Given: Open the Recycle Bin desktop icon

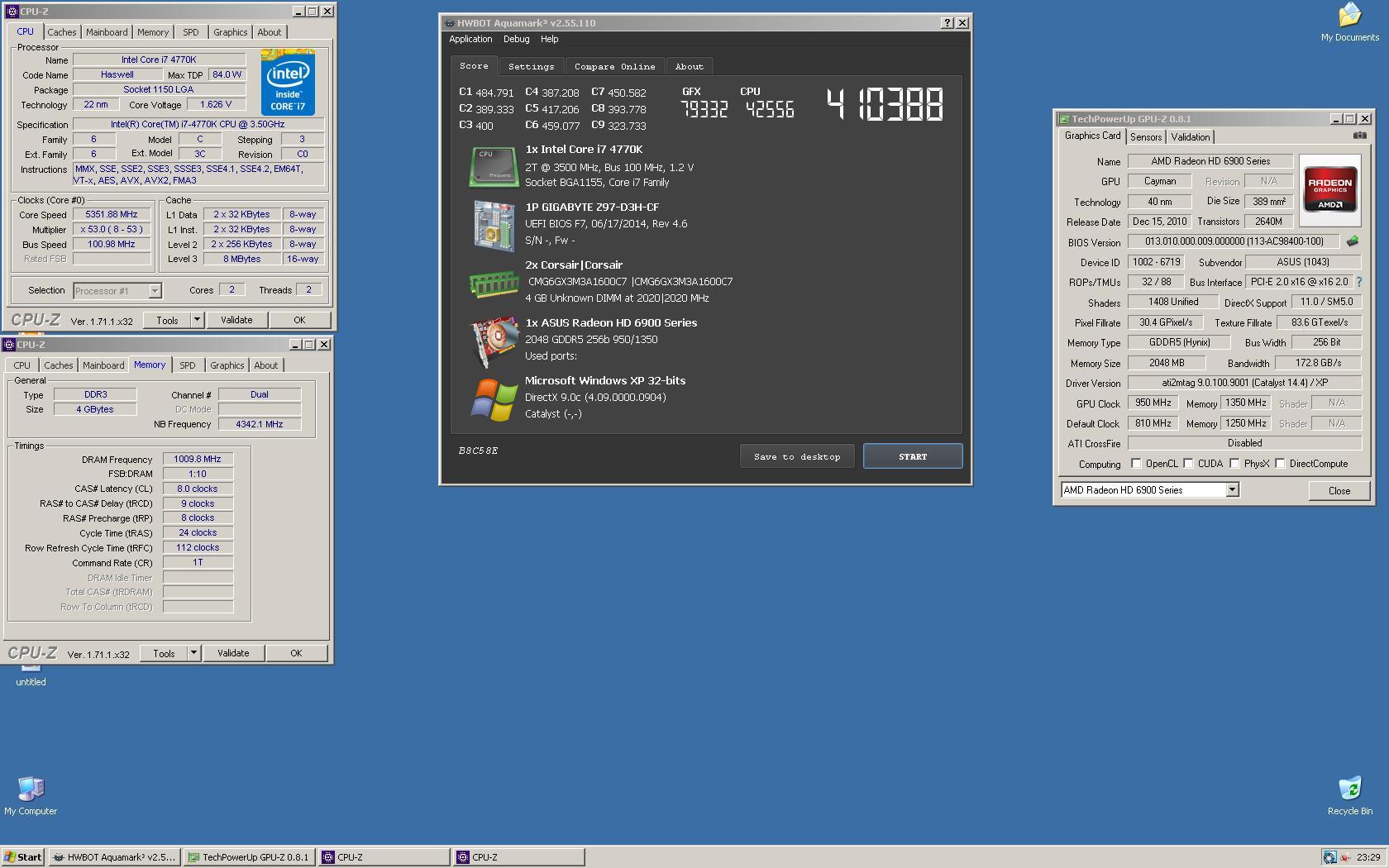Looking at the screenshot, I should pyautogui.click(x=1349, y=796).
